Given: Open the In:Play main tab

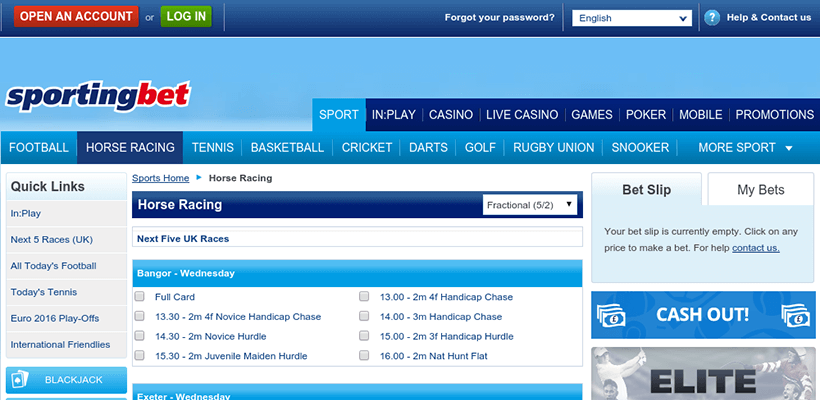Looking at the screenshot, I should (394, 115).
